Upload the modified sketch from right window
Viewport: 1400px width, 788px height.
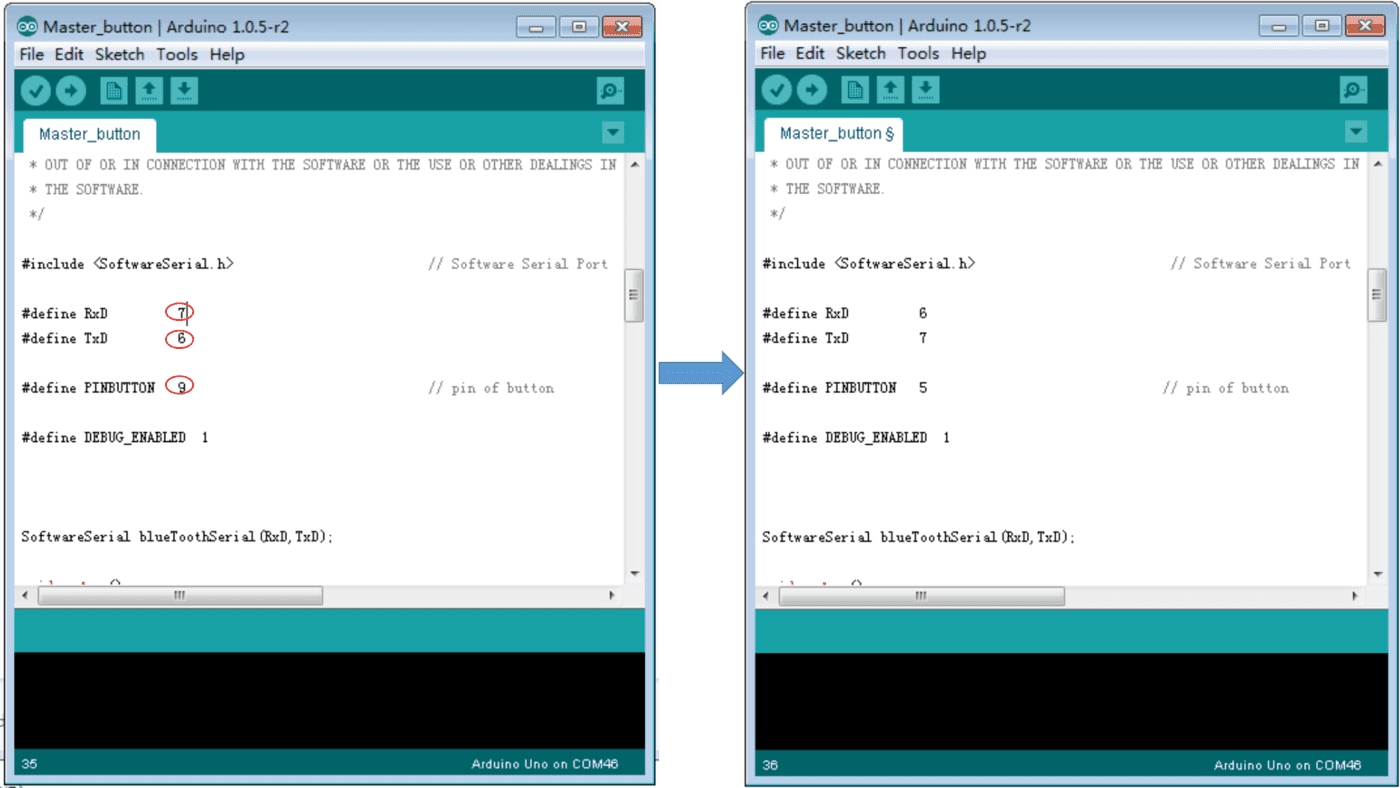[x=812, y=91]
